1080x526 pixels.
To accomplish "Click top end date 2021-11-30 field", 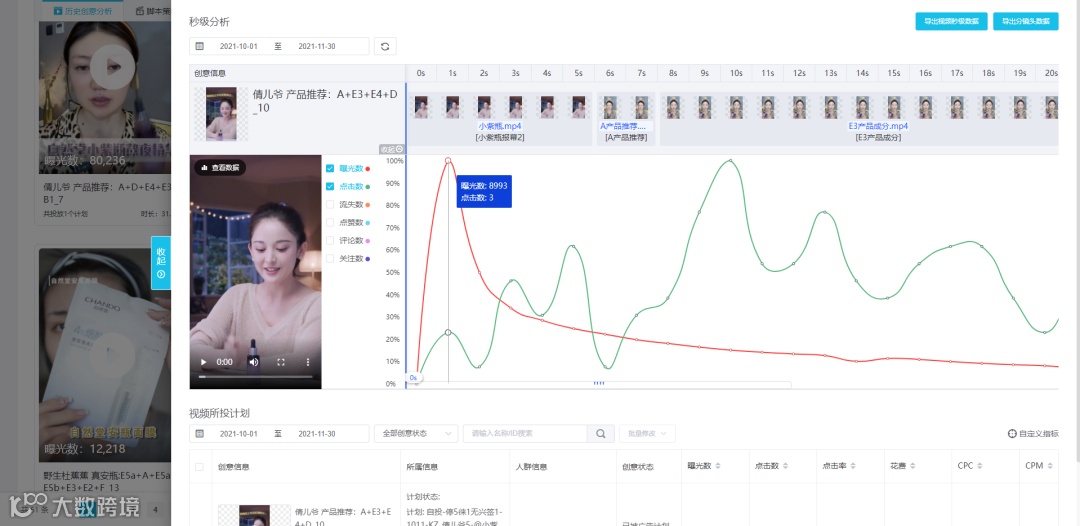I will click(x=317, y=46).
